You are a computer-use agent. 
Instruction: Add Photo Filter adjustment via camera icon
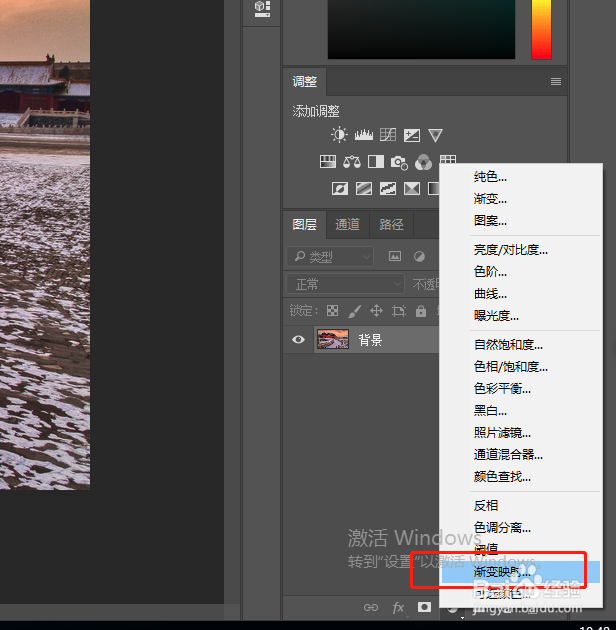pyautogui.click(x=399, y=162)
